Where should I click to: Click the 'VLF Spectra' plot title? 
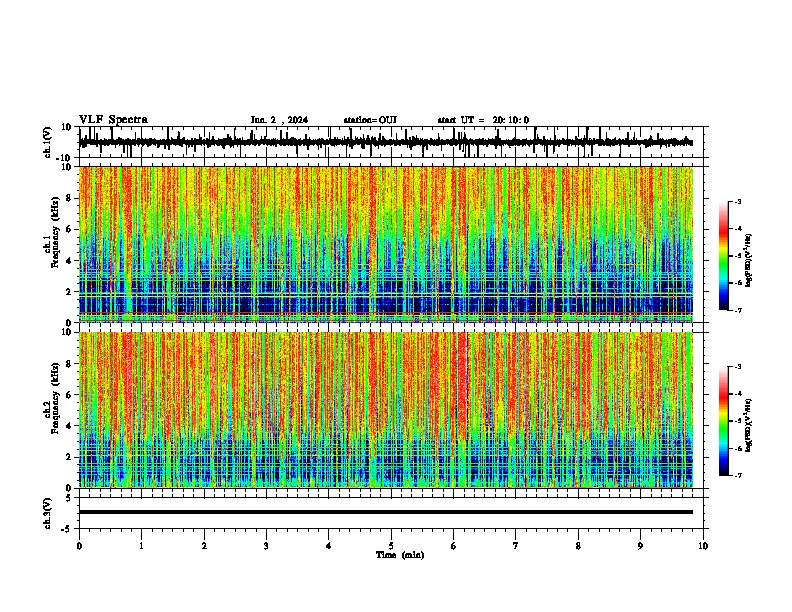pos(113,120)
